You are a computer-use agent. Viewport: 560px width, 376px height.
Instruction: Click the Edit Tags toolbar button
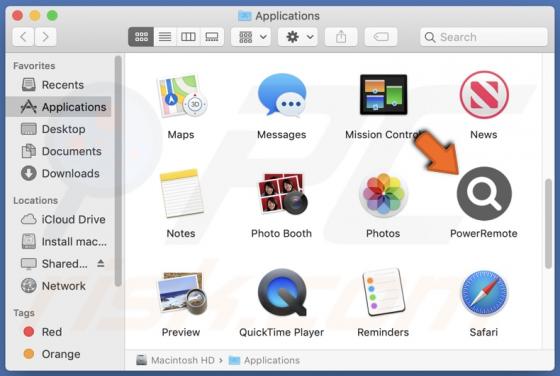pyautogui.click(x=381, y=37)
